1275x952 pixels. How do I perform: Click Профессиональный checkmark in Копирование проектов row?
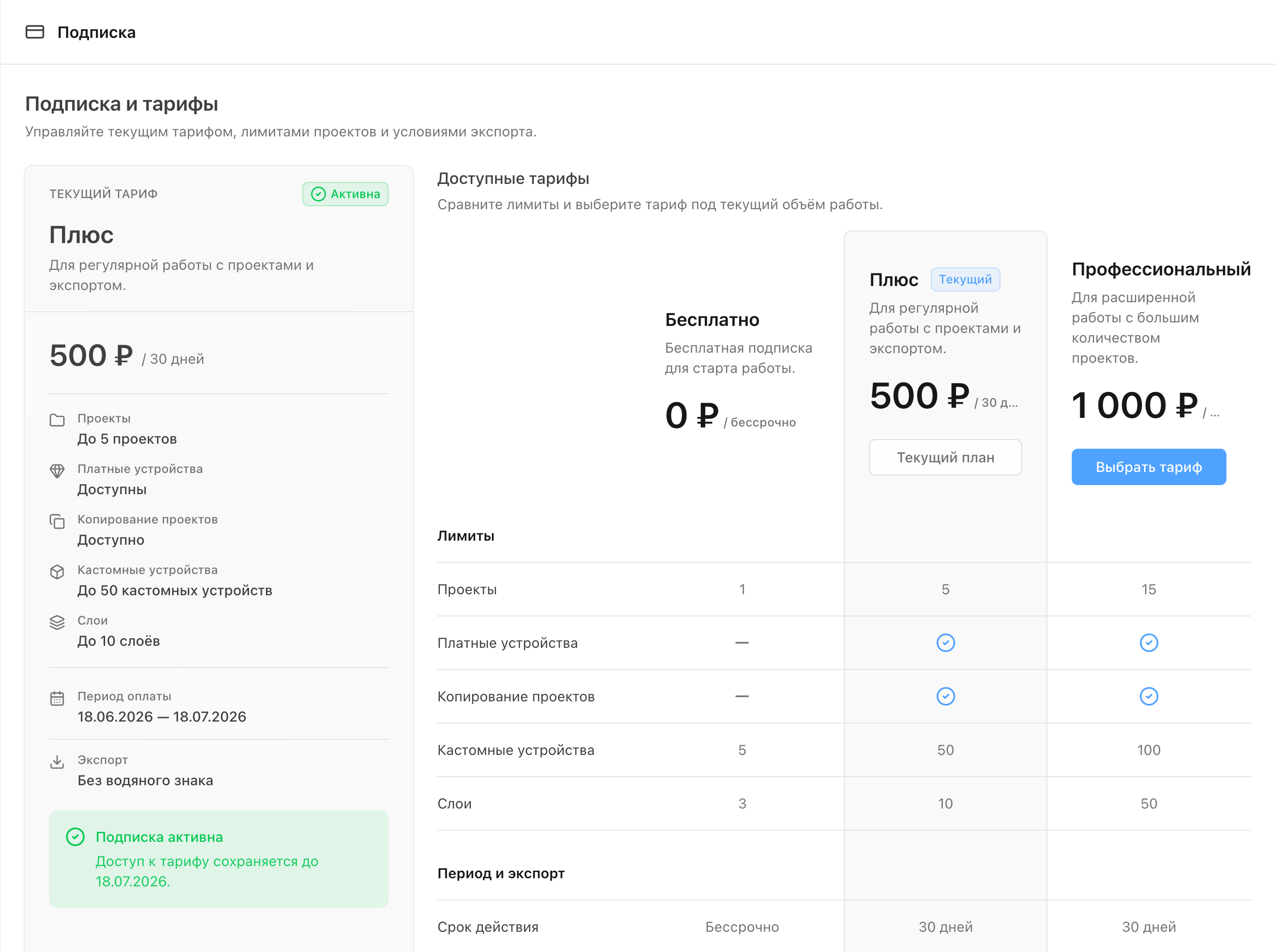(1149, 696)
